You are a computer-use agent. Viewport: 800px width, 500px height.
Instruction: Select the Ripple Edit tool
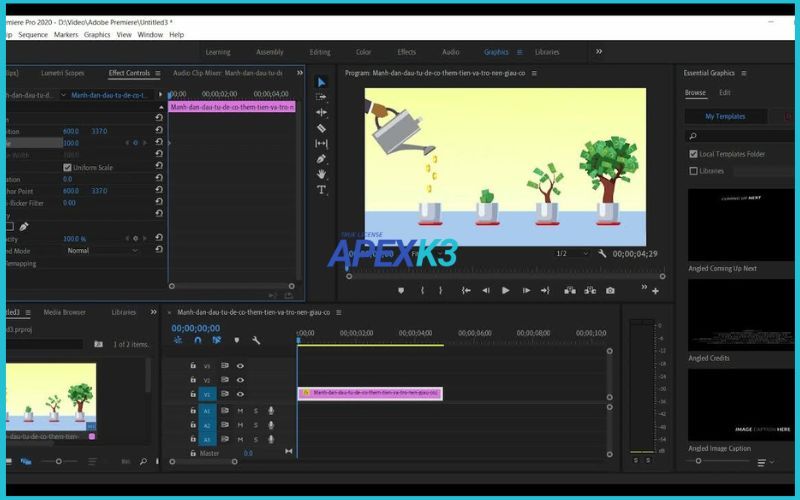pos(321,112)
